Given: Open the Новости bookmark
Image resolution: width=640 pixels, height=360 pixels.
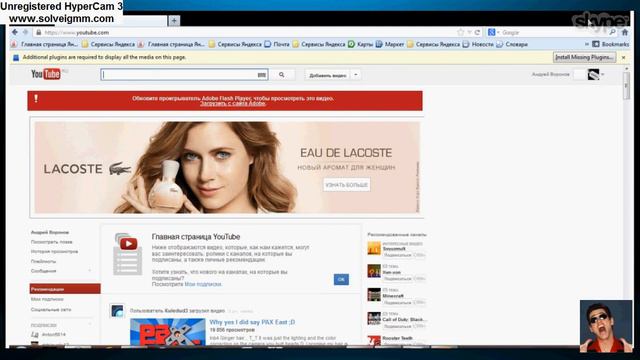Looking at the screenshot, I should [478, 44].
